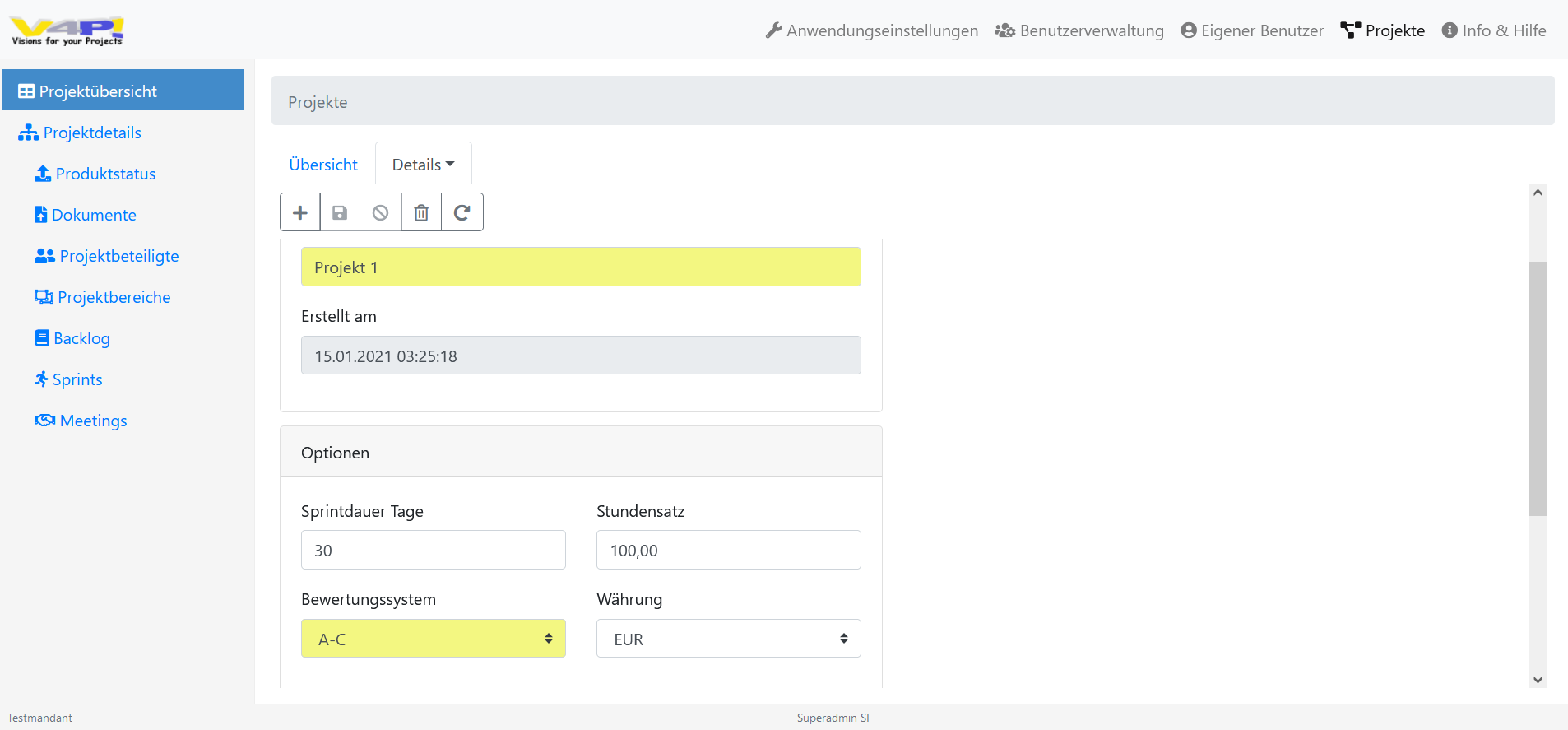Click the scrollbar down arrow

point(1538,680)
